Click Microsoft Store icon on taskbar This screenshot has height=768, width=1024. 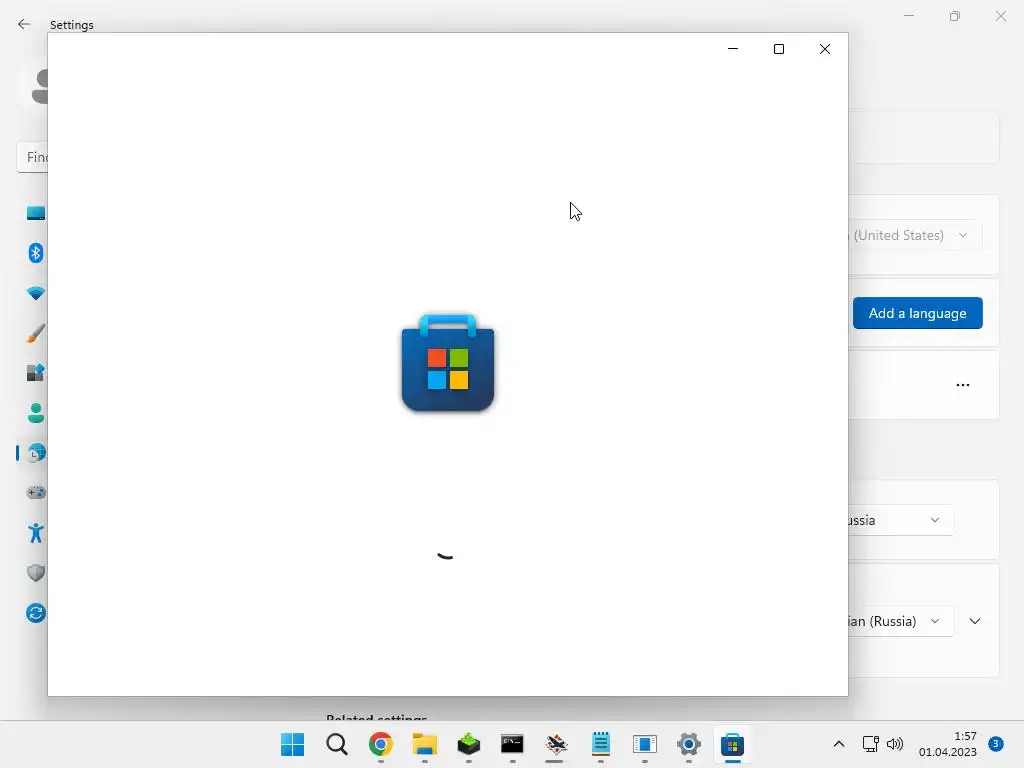[733, 744]
